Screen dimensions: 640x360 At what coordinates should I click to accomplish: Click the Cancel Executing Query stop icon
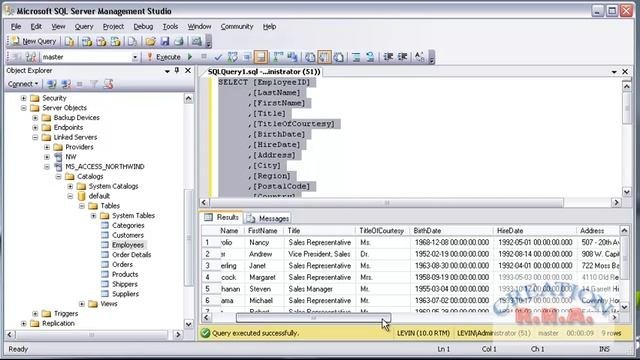[204, 57]
